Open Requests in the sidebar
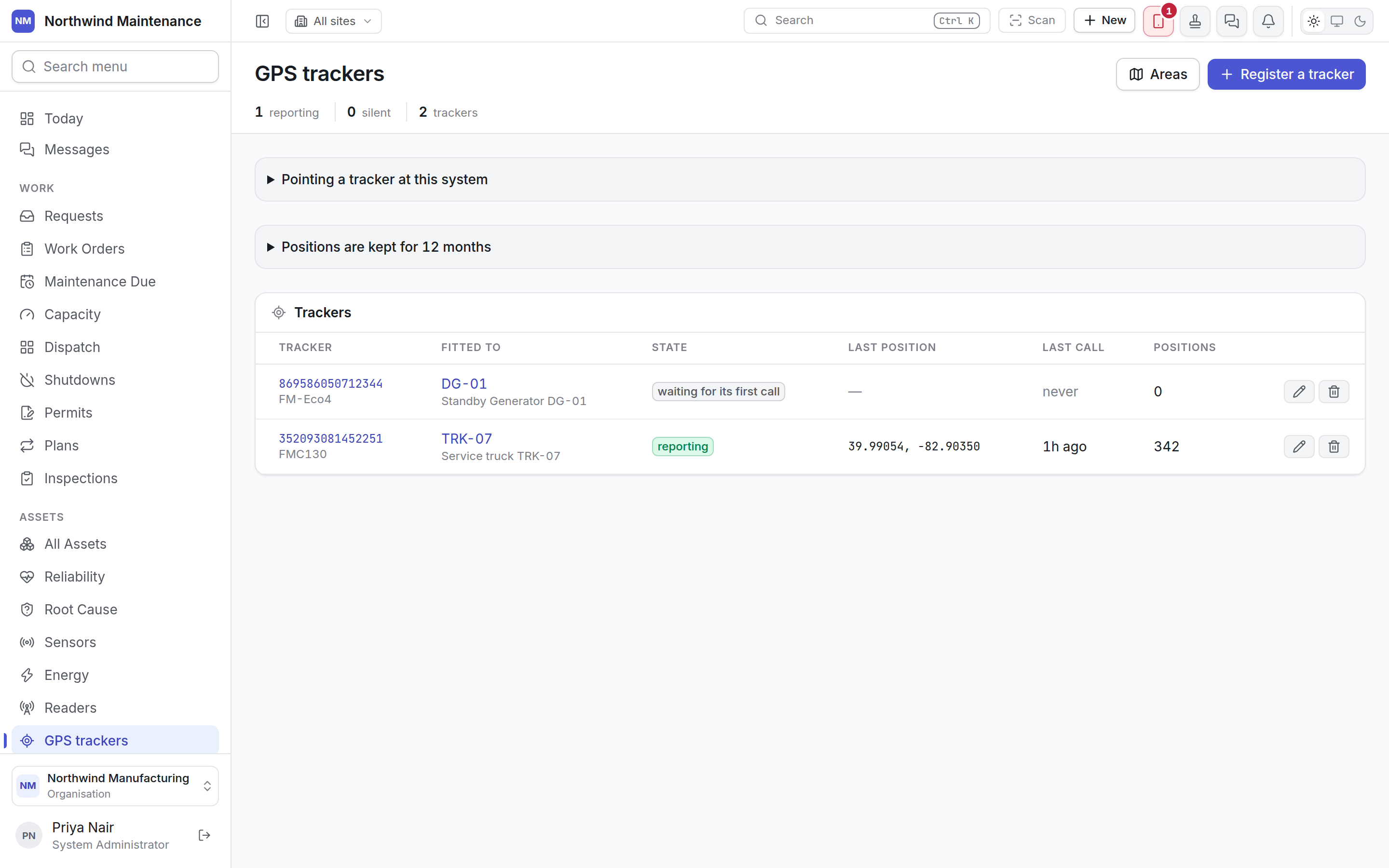Screen dimensions: 1389x868 coord(115,216)
